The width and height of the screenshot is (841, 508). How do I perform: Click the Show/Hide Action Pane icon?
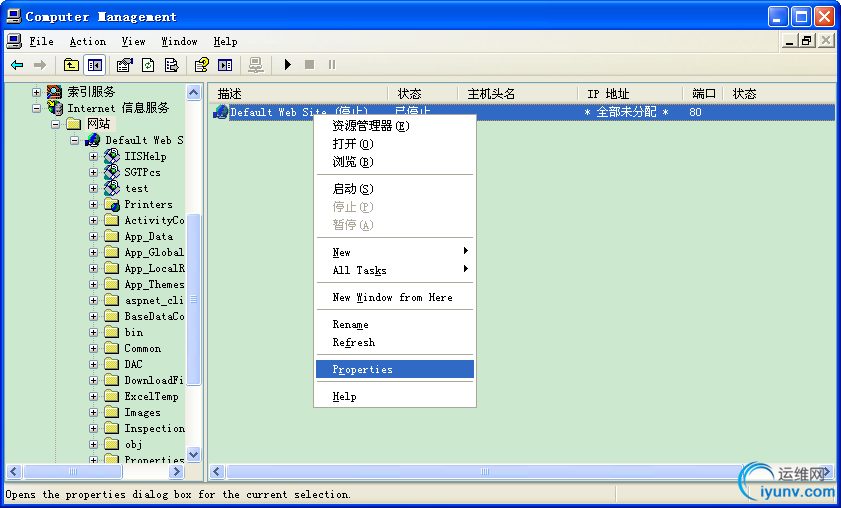coord(225,65)
